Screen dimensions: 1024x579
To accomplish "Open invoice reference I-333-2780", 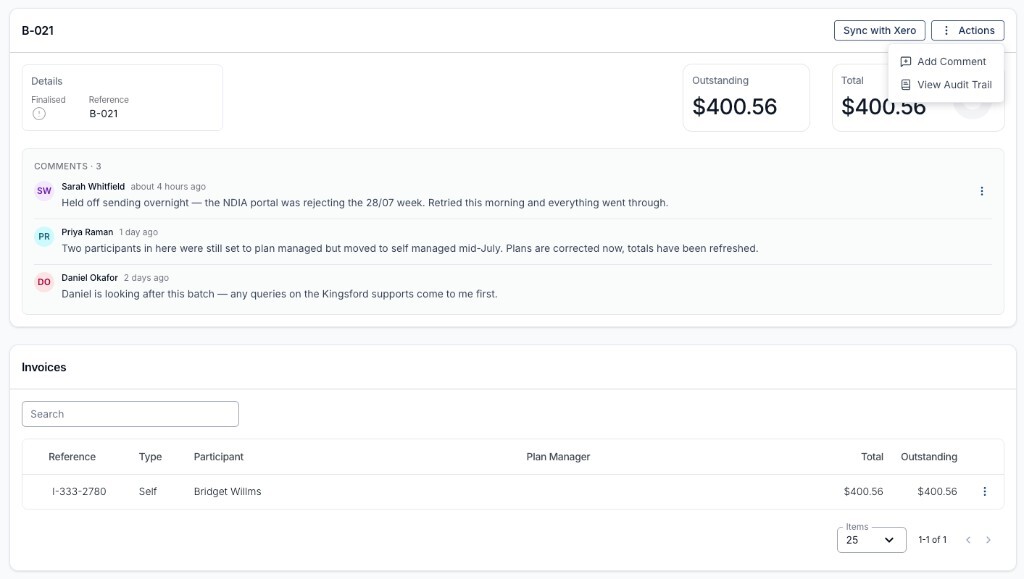I will click(79, 492).
